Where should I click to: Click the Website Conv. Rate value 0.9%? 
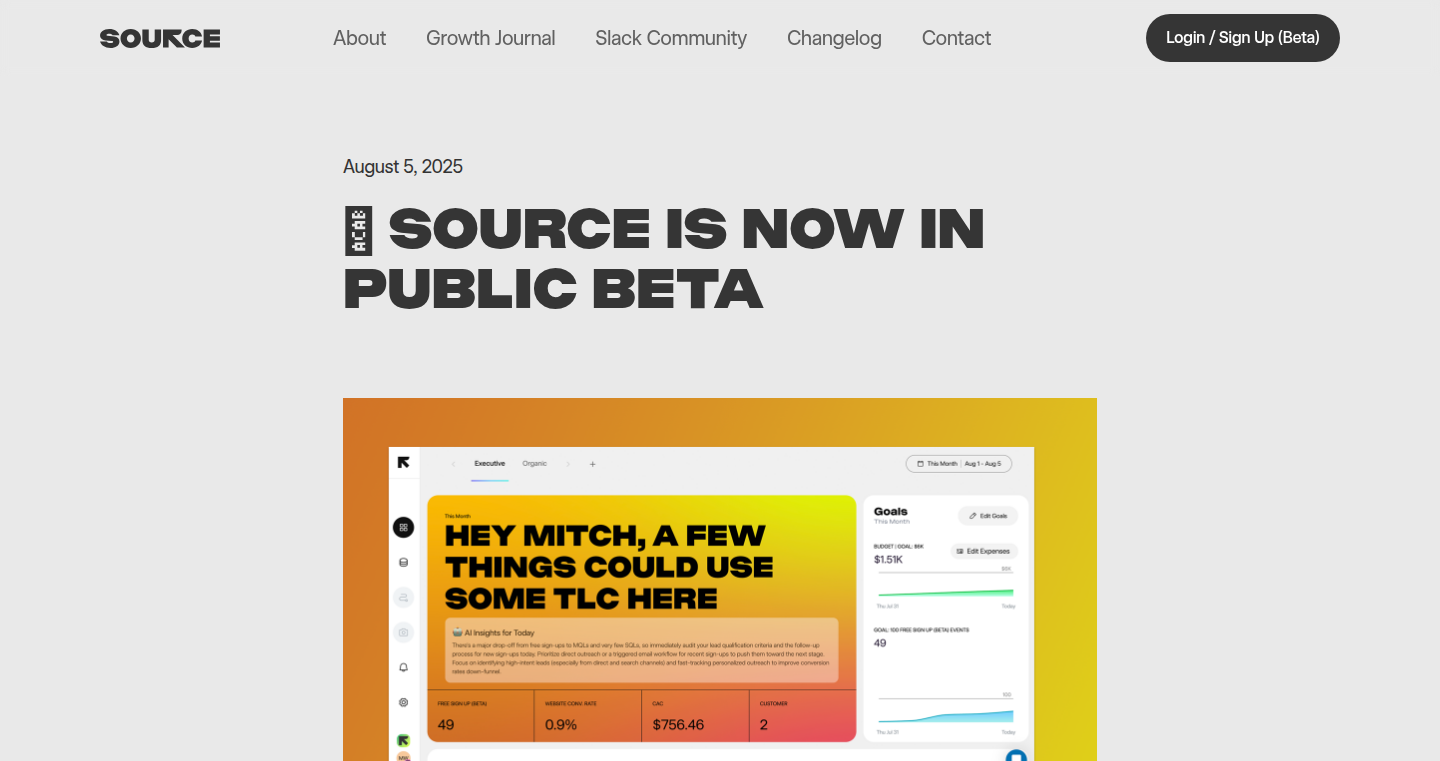561,724
